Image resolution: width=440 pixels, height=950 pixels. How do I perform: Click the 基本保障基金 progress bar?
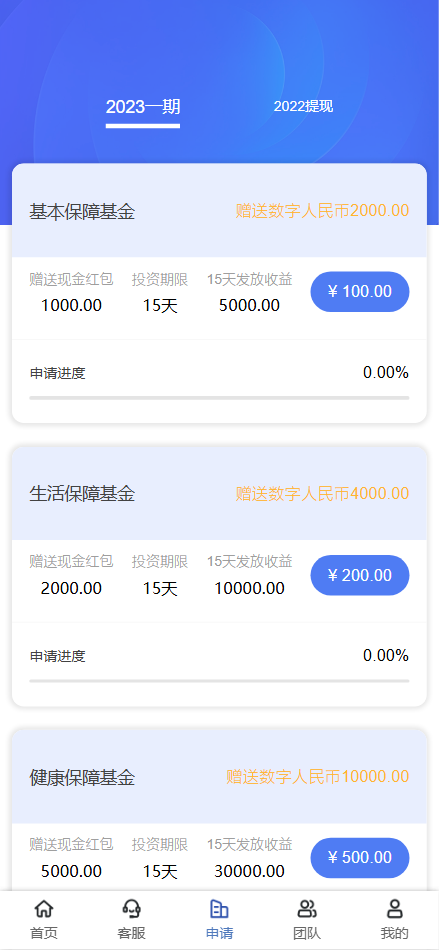pyautogui.click(x=219, y=398)
